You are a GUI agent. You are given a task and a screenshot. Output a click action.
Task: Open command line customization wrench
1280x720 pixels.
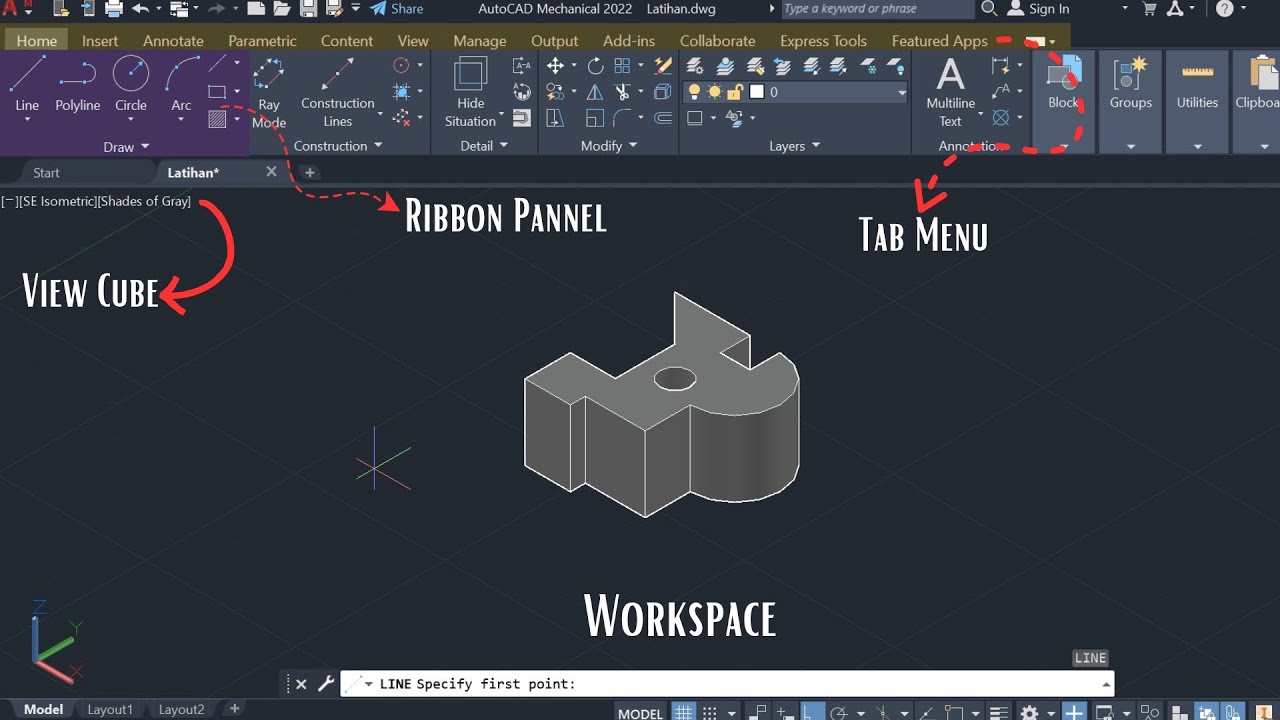(x=325, y=684)
